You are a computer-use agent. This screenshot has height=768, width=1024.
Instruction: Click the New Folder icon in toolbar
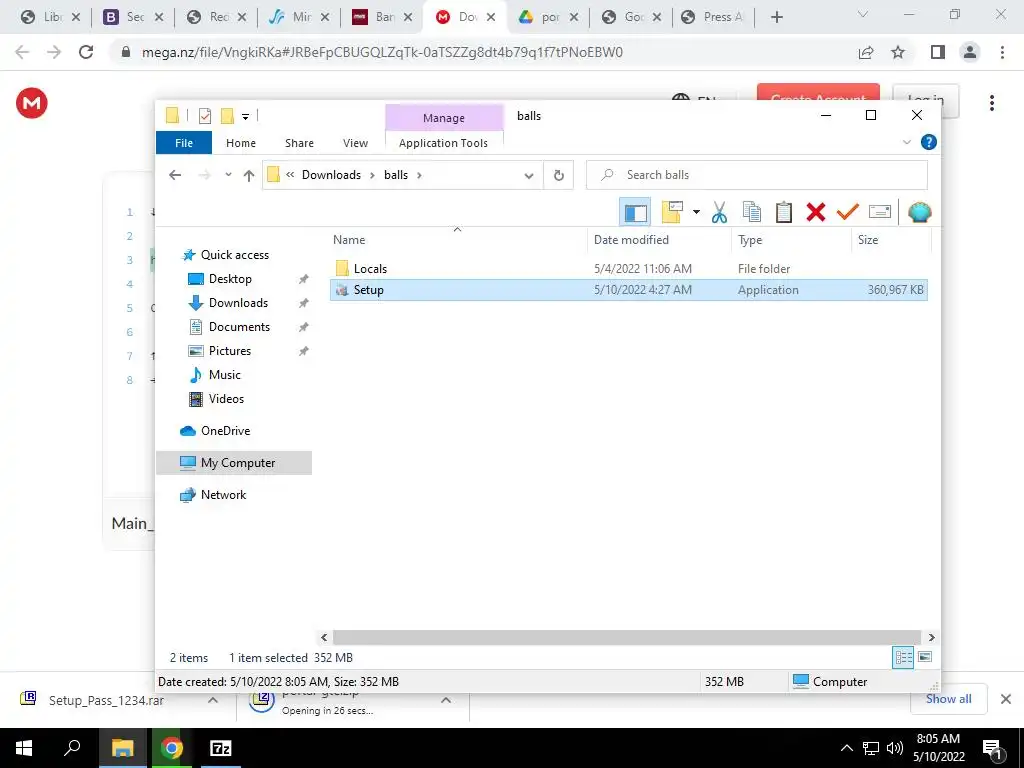[672, 212]
